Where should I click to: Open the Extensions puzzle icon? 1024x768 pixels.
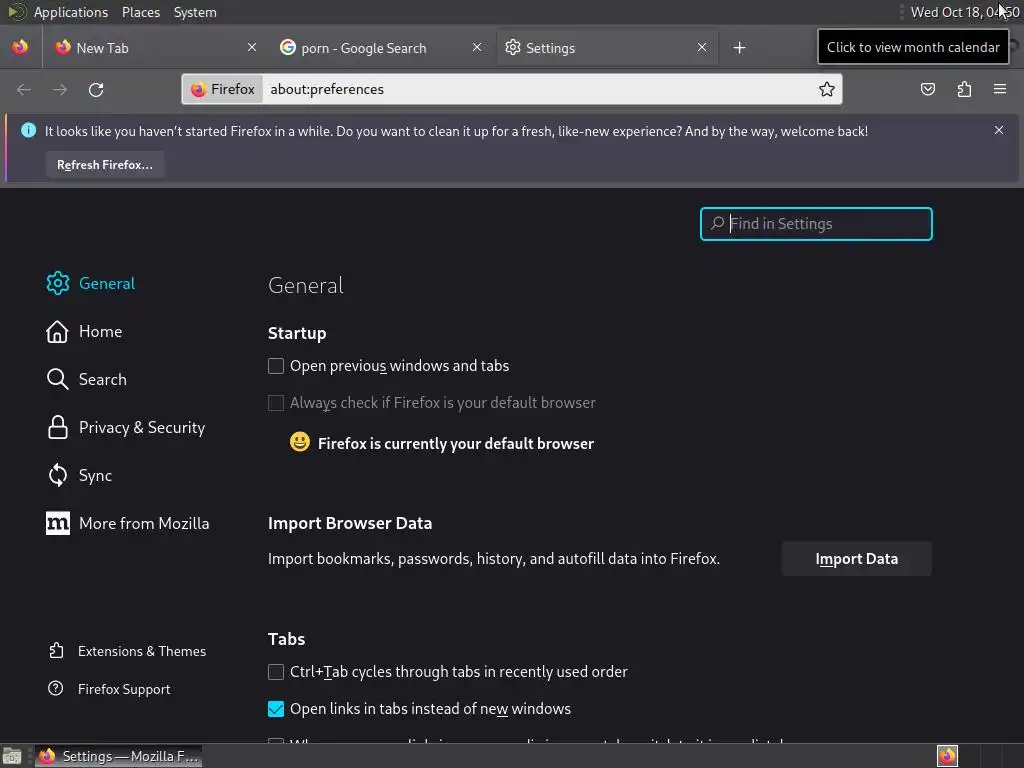pos(964,90)
